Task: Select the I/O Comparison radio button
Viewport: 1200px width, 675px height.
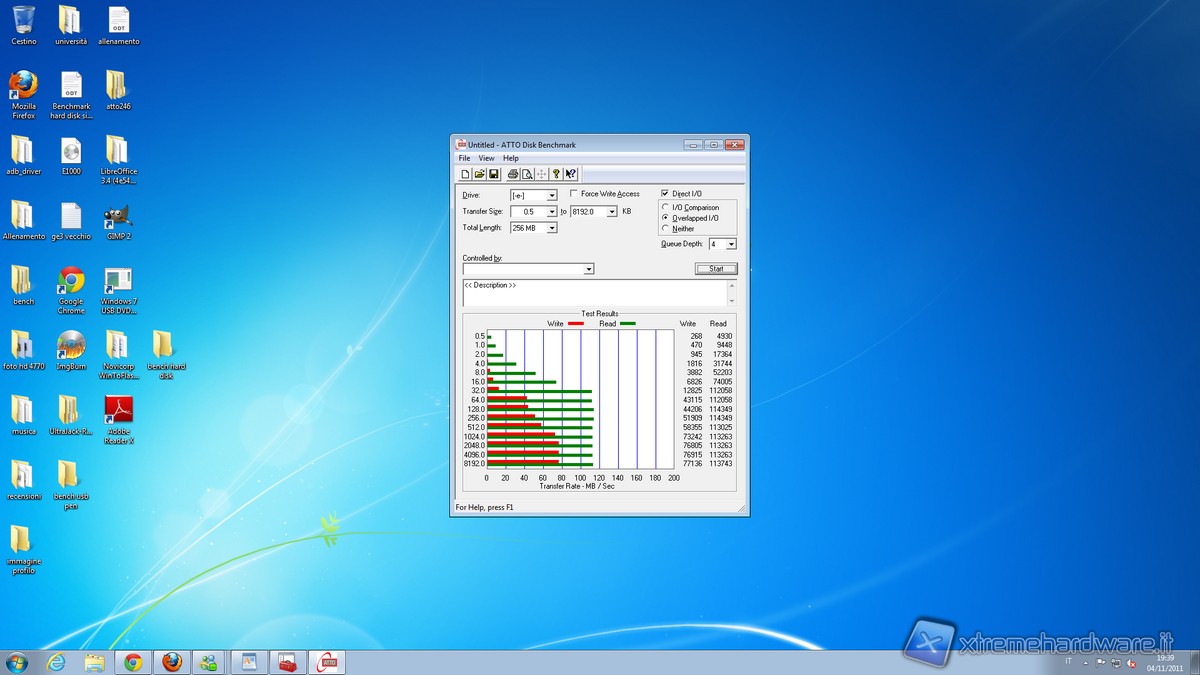Action: [x=666, y=208]
